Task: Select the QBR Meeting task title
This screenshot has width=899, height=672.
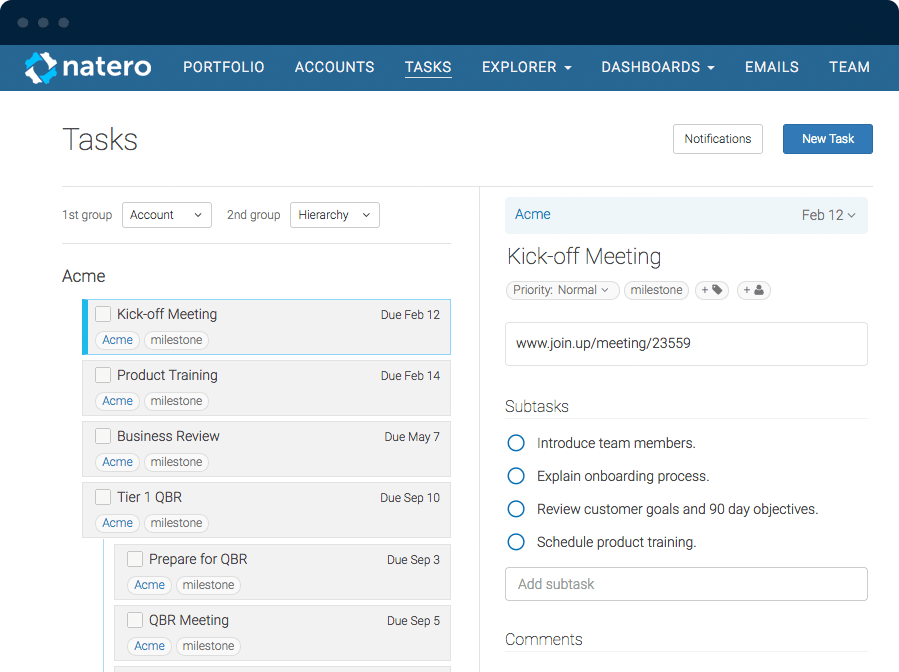Action: pyautogui.click(x=189, y=620)
